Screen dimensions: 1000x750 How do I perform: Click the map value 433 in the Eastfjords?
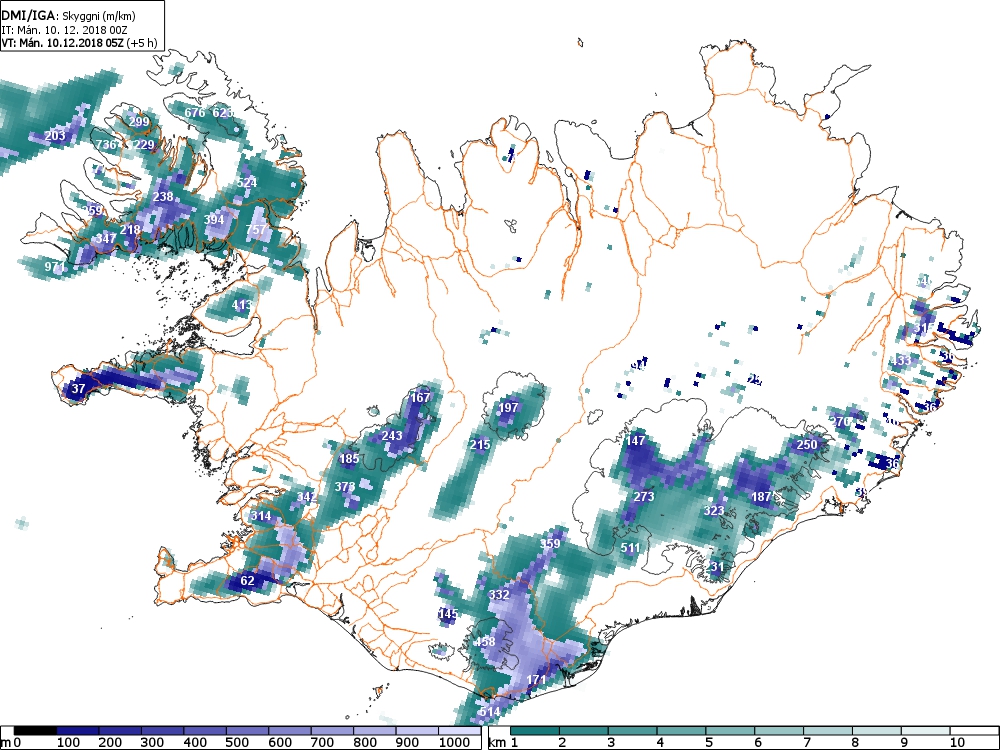(901, 360)
